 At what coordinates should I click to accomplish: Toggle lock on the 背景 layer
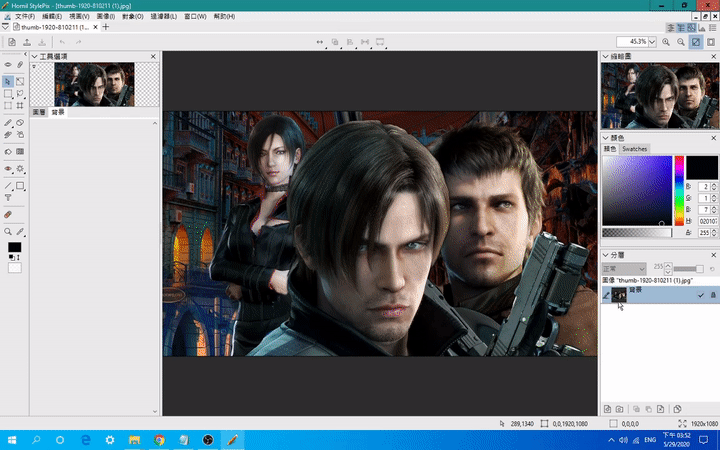click(x=713, y=295)
